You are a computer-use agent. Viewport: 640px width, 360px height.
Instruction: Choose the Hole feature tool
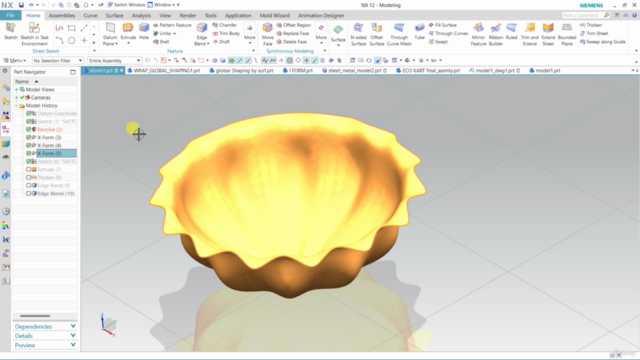[144, 31]
